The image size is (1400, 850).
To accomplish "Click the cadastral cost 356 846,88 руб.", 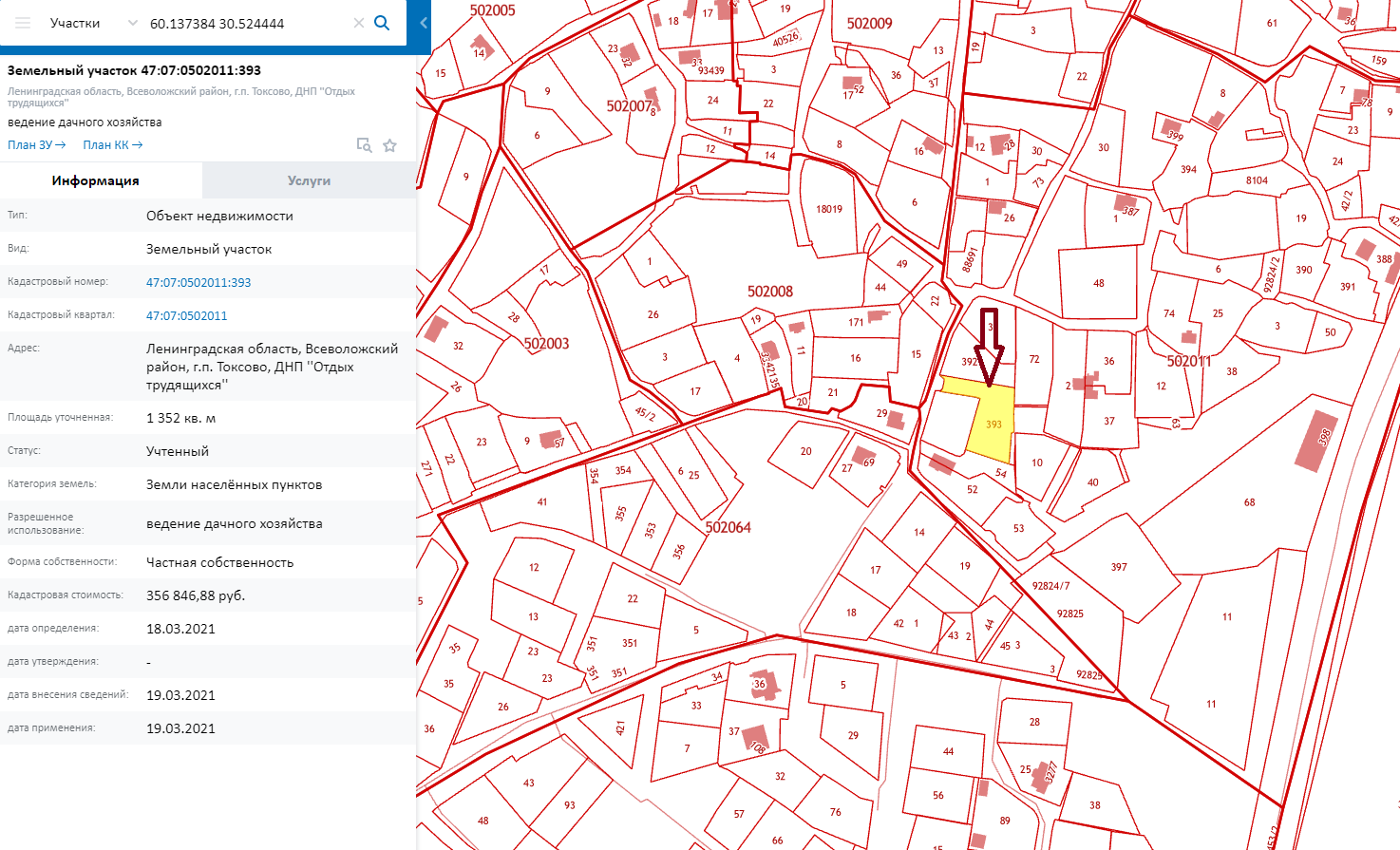I will coord(196,595).
